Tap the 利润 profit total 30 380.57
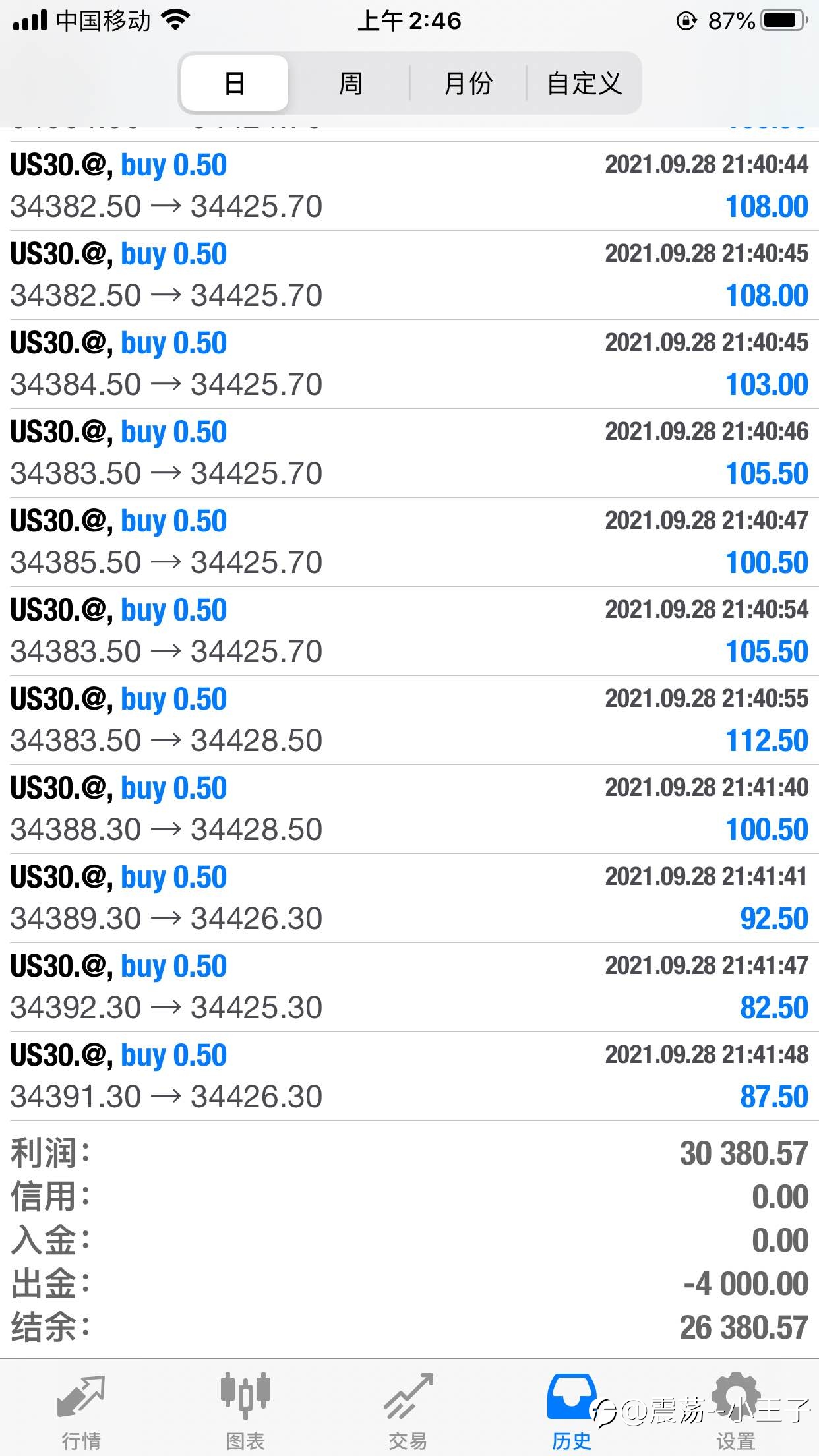Screen dimensions: 819x1456 tap(744, 1154)
